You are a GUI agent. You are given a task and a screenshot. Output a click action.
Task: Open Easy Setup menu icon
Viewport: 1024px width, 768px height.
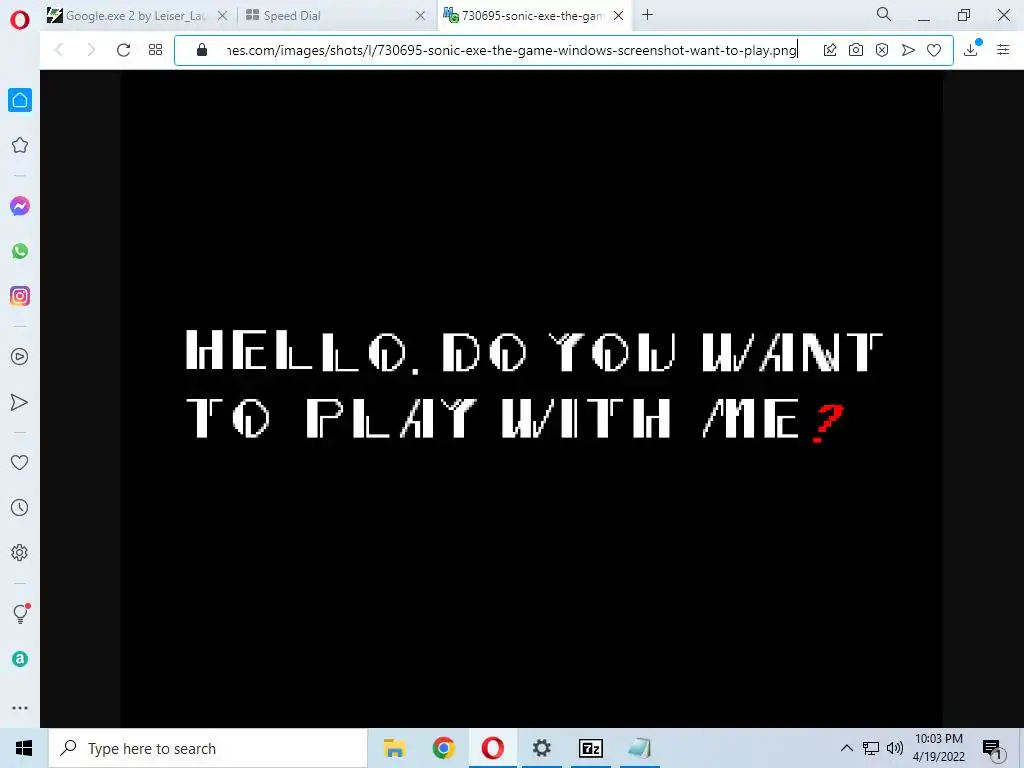1003,50
